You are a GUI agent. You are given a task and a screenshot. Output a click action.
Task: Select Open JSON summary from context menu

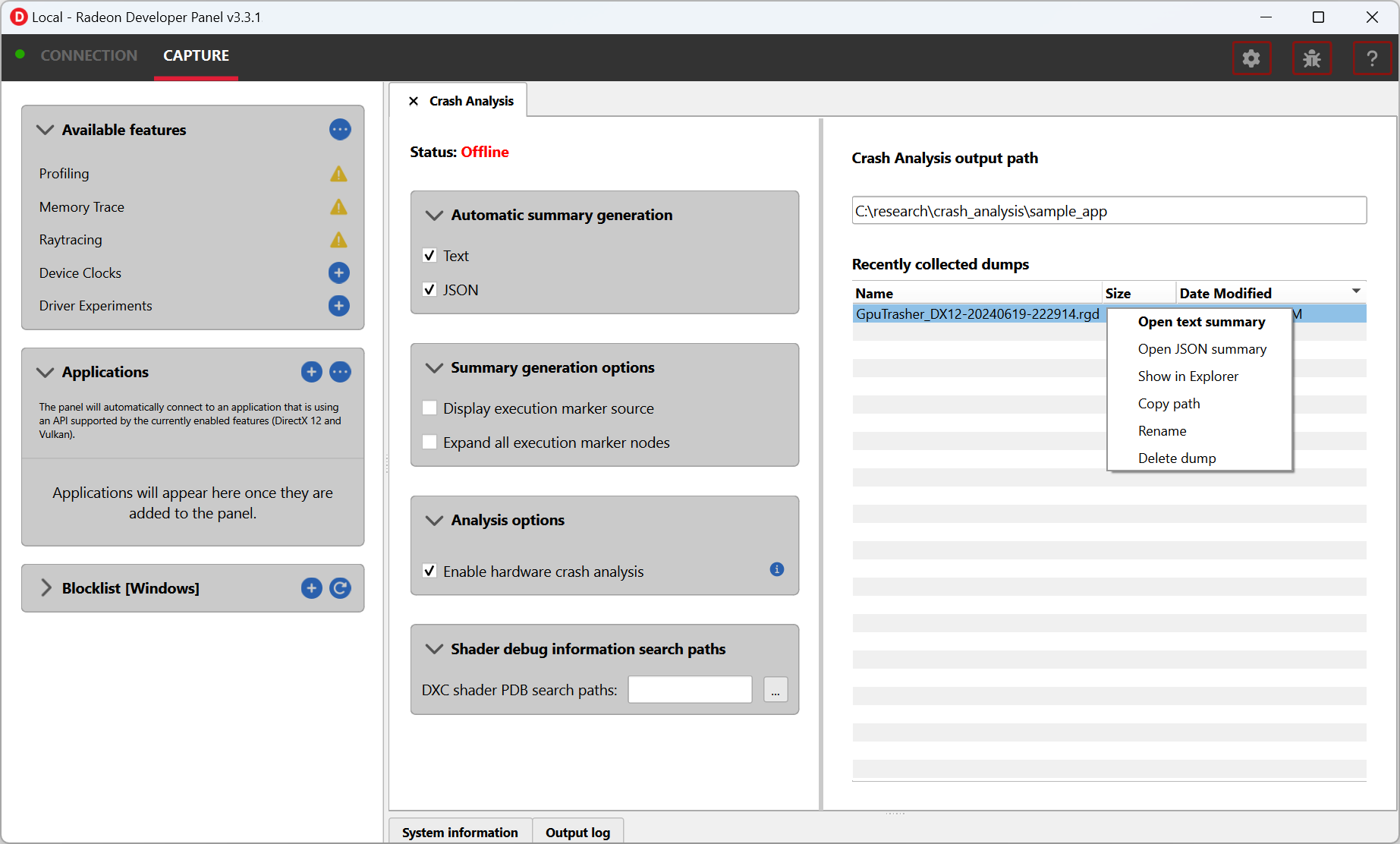coord(1202,349)
